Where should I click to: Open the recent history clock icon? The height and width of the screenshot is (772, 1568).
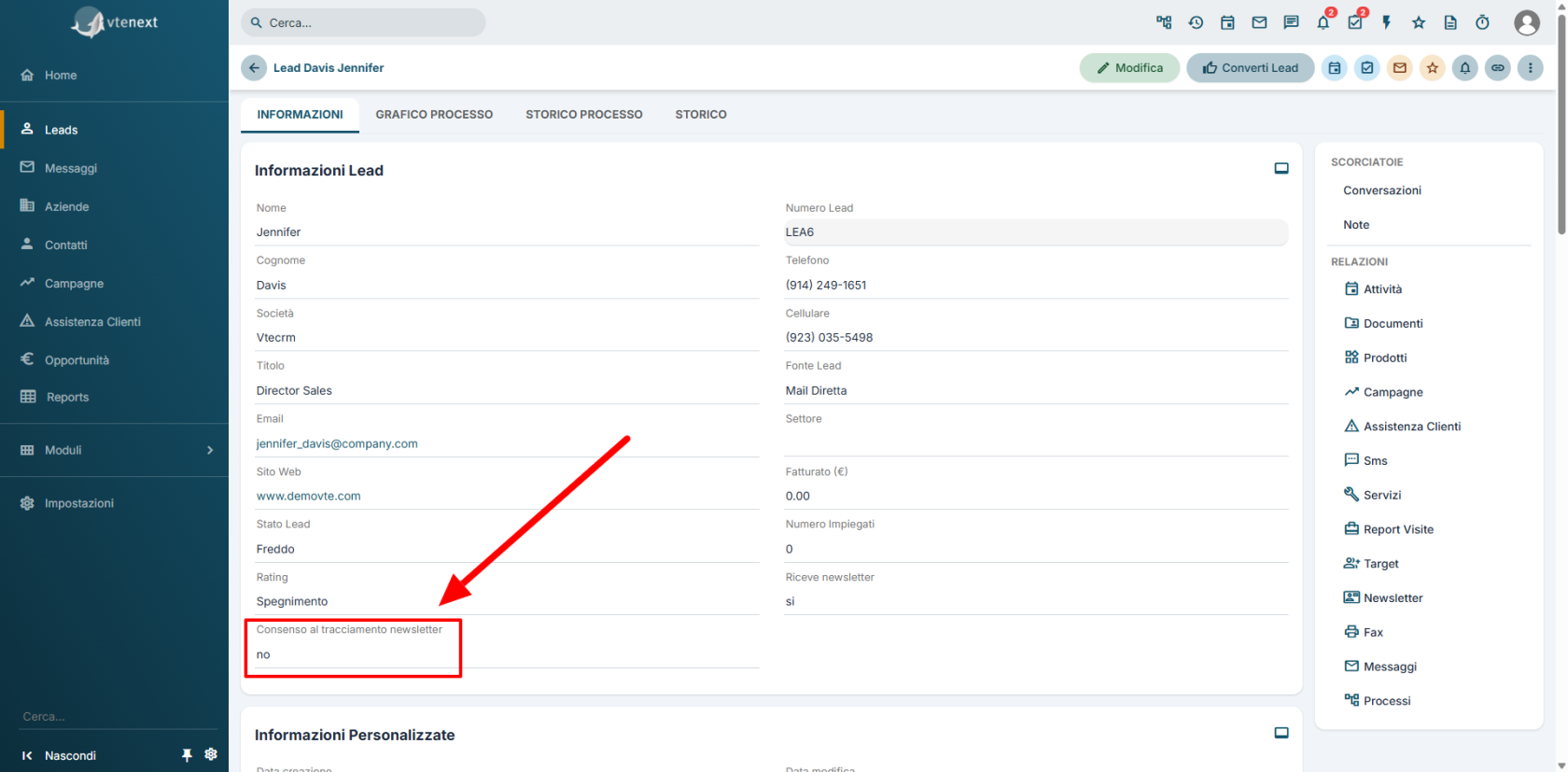[x=1196, y=22]
